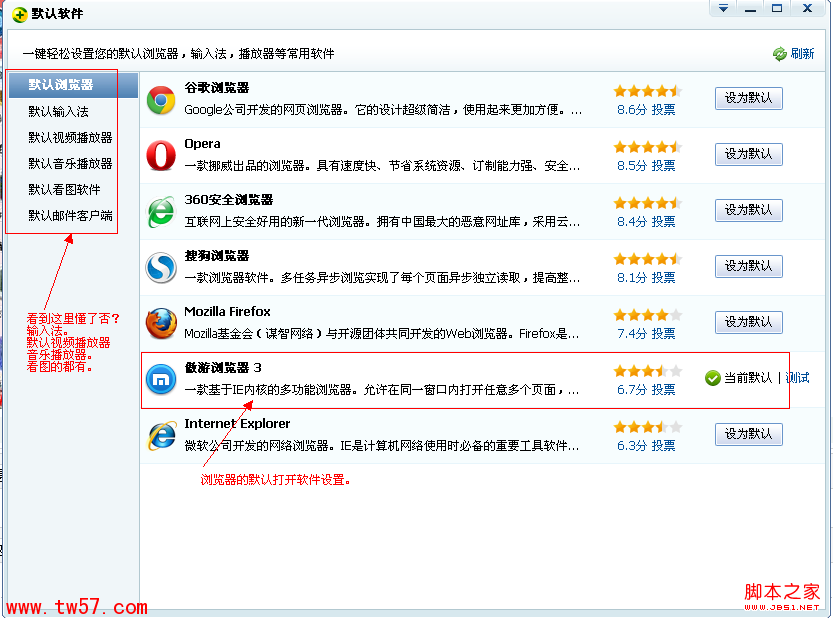Viewport: 833px width, 618px height.
Task: Click the 6.7分 score text
Action: click(x=632, y=390)
